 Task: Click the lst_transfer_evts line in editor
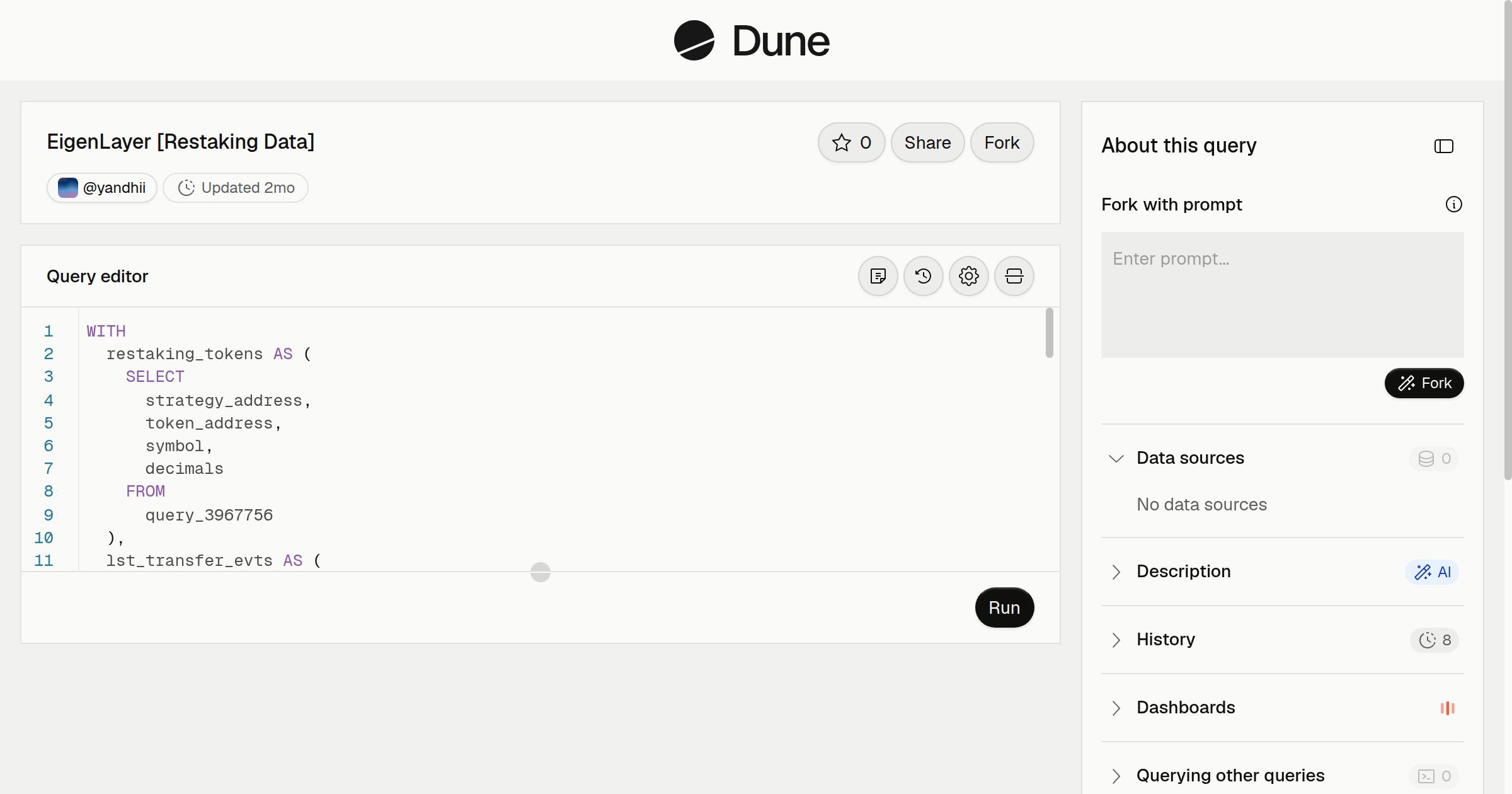pos(214,561)
